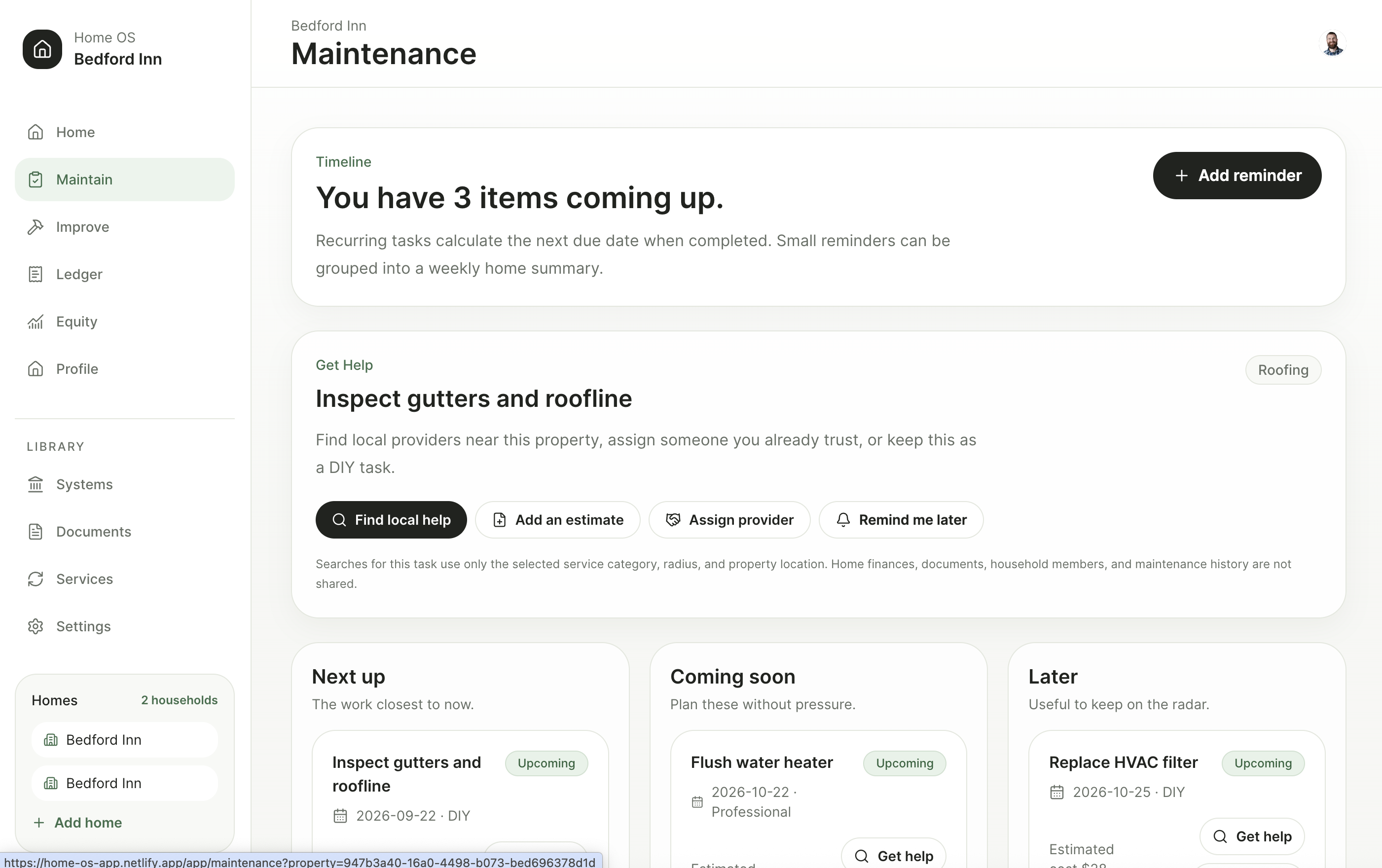1382x868 pixels.
Task: Click 'Inspect gutters and roofline' card title in Next up
Action: click(x=406, y=774)
